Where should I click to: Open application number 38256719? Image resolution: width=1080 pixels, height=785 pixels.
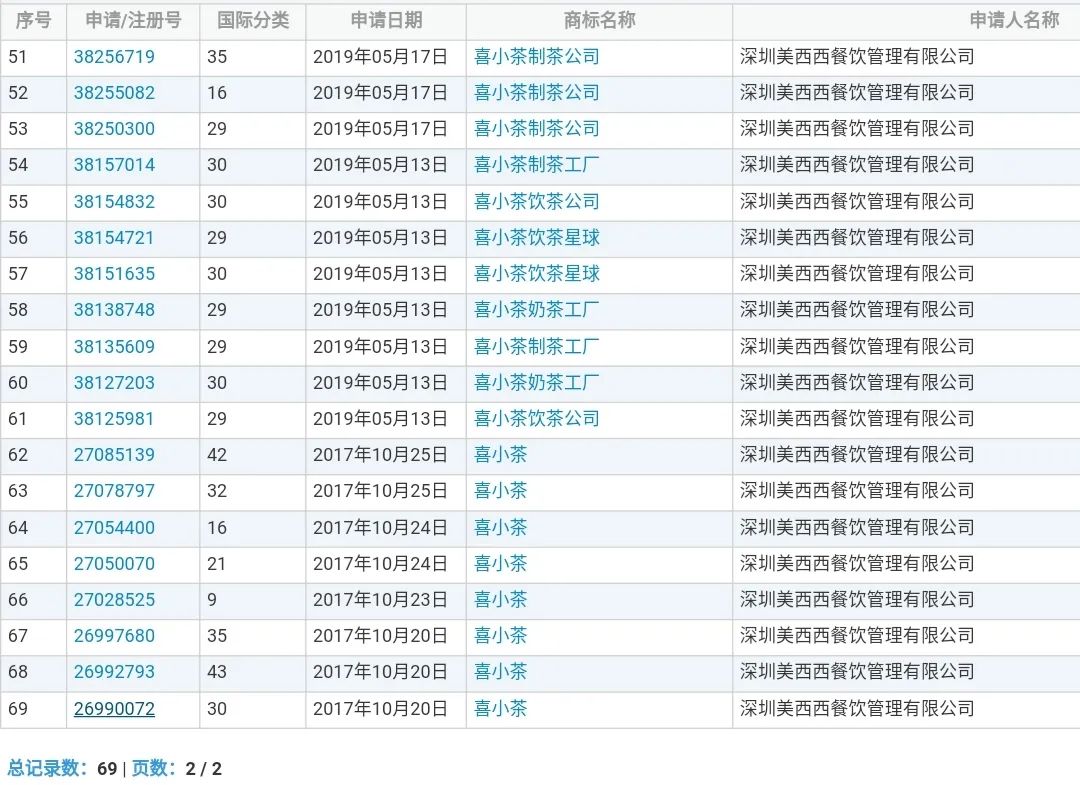[114, 57]
